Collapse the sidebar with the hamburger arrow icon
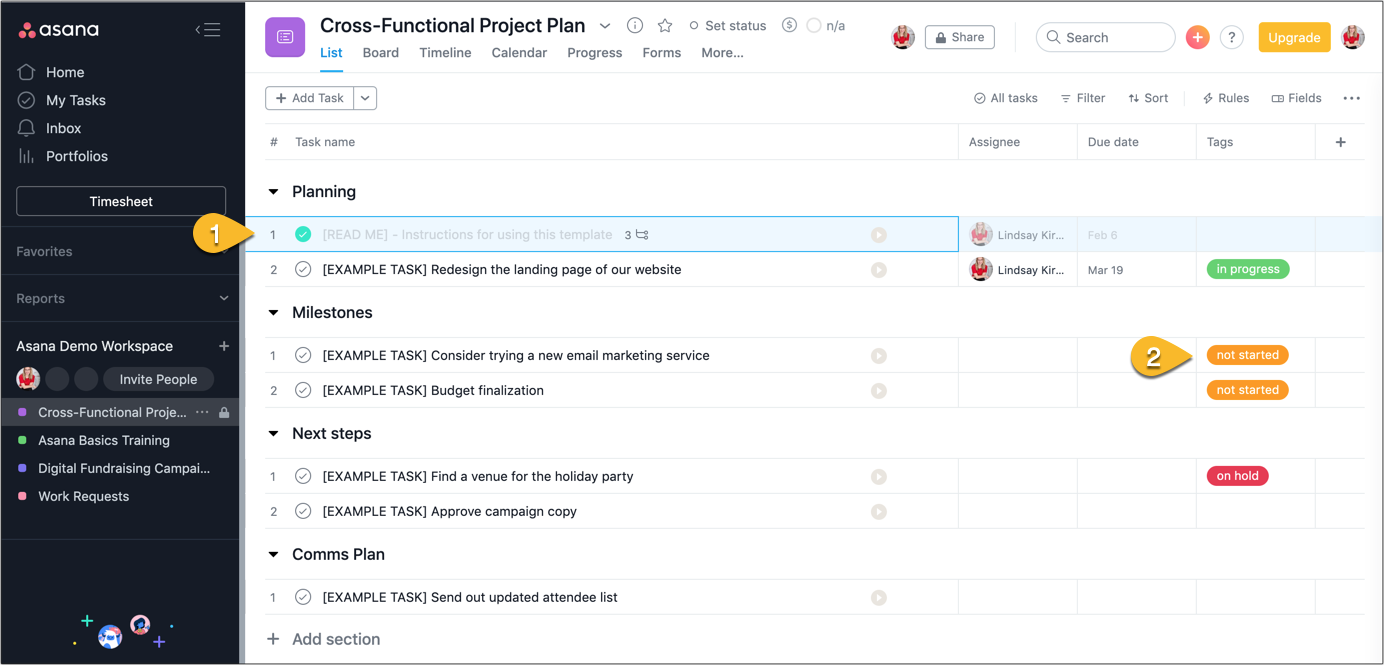The image size is (1384, 665). click(x=207, y=30)
